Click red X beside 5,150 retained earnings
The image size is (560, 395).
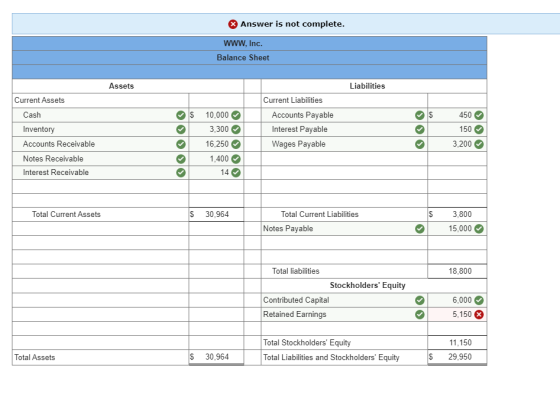(479, 314)
